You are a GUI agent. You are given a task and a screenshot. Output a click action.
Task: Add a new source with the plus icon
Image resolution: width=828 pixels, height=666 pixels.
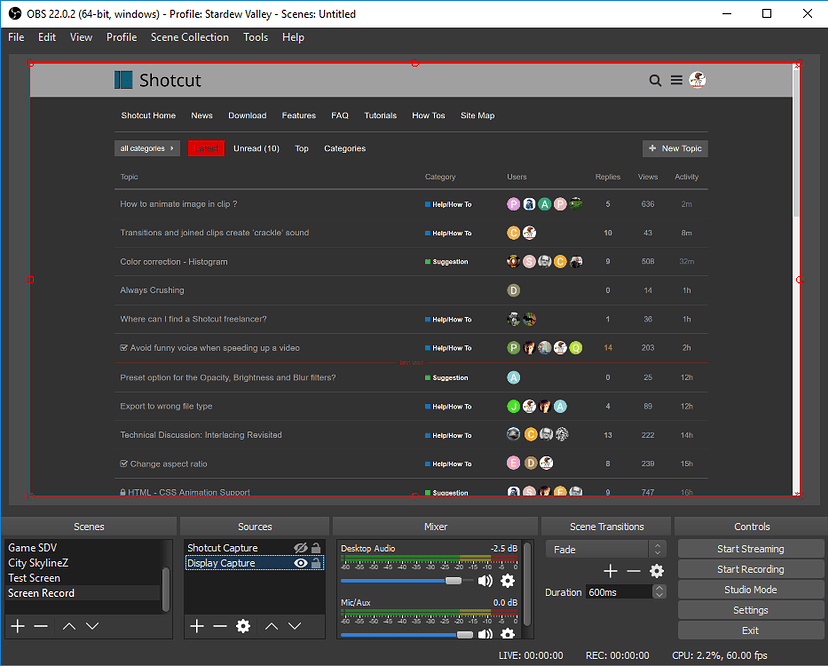(197, 626)
